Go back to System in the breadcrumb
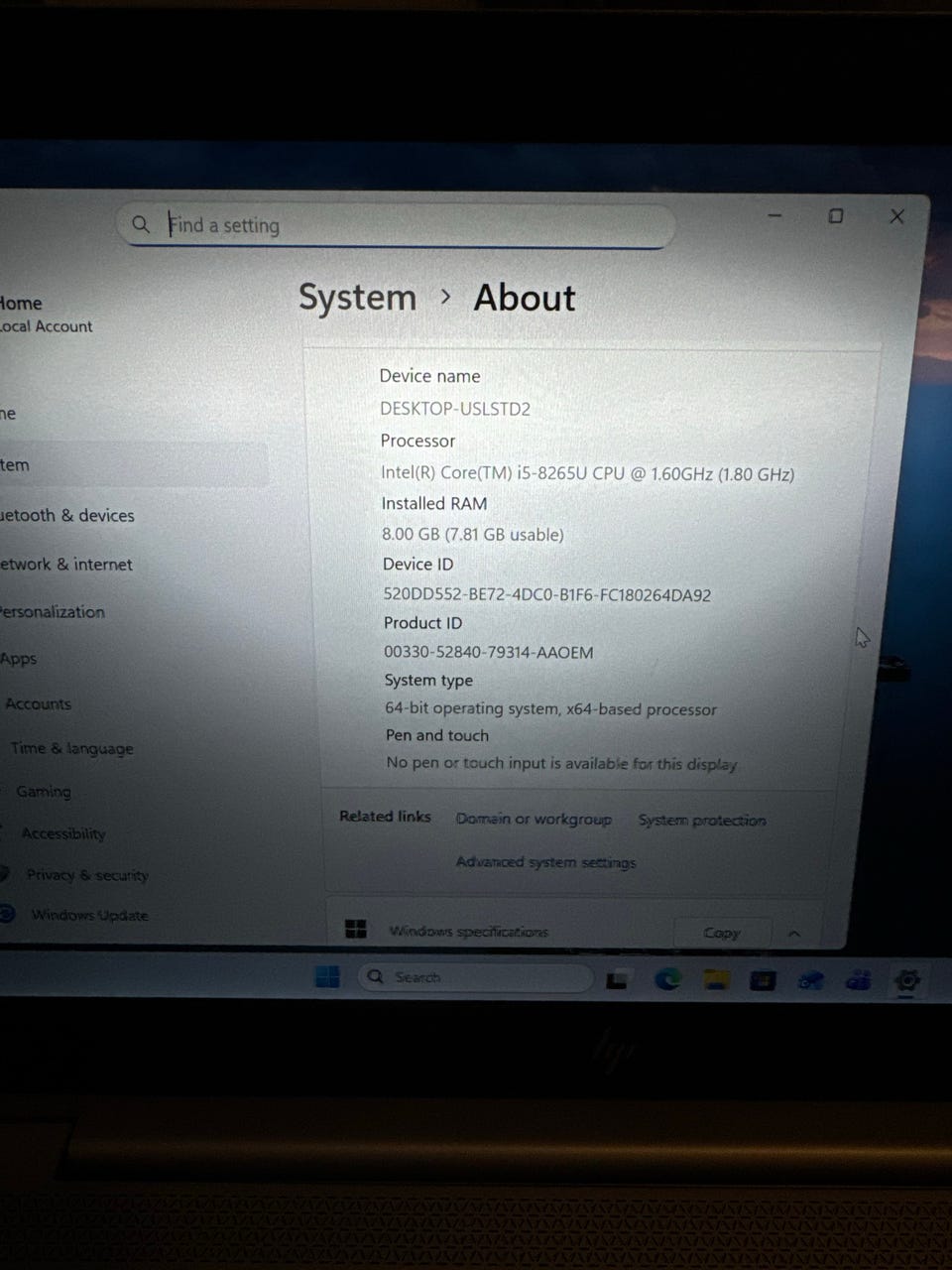Image resolution: width=952 pixels, height=1270 pixels. click(x=357, y=298)
